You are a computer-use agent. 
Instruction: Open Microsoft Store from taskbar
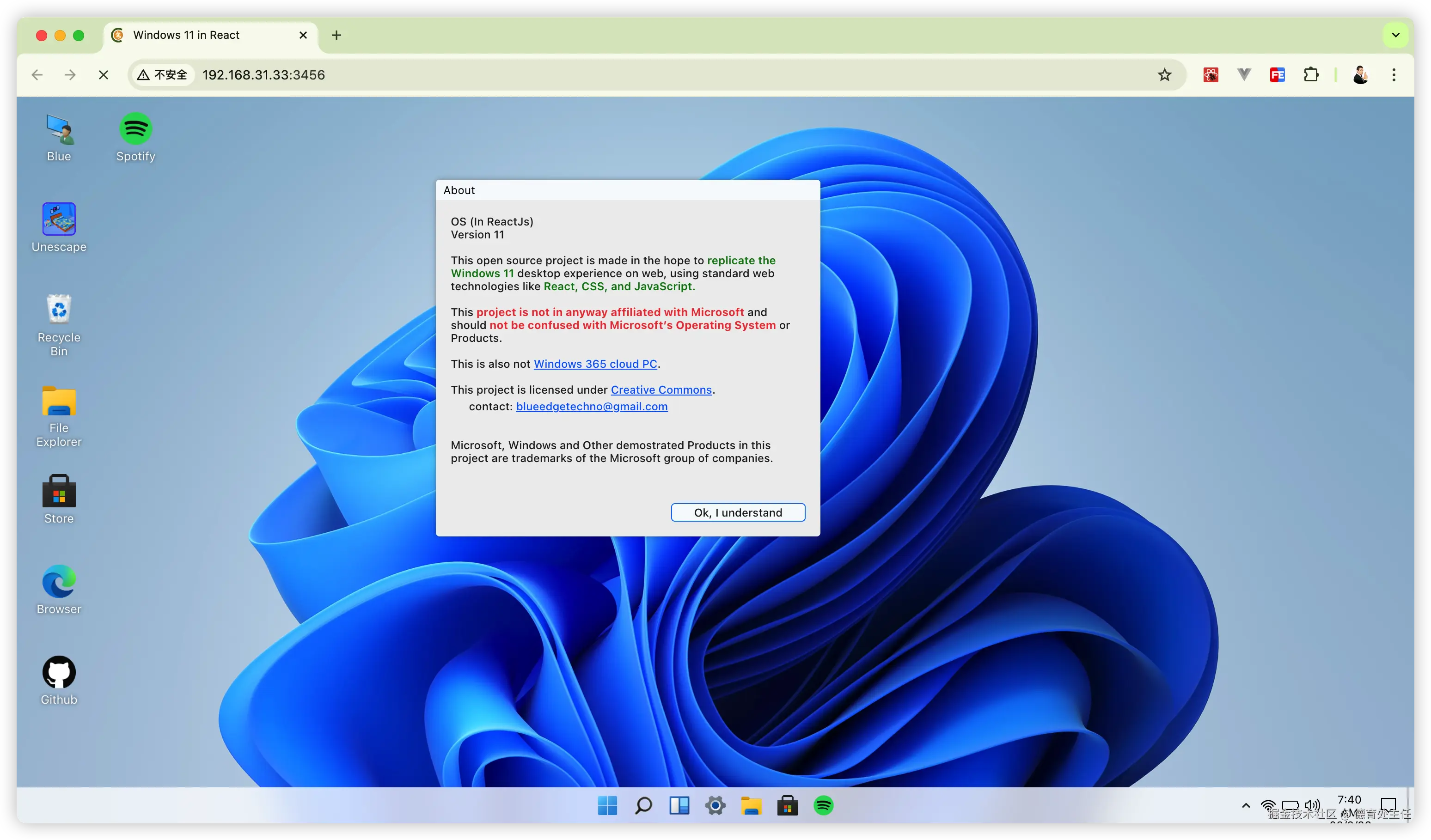[787, 805]
